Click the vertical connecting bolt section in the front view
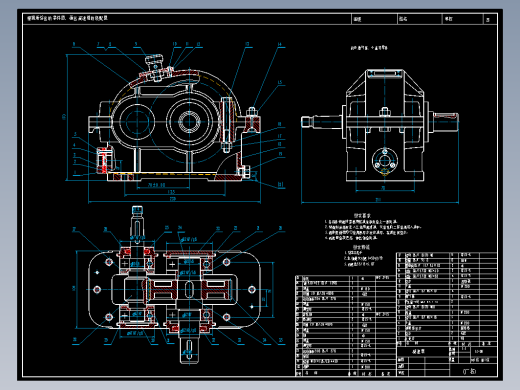This screenshot has width=520, height=390. tap(227, 124)
